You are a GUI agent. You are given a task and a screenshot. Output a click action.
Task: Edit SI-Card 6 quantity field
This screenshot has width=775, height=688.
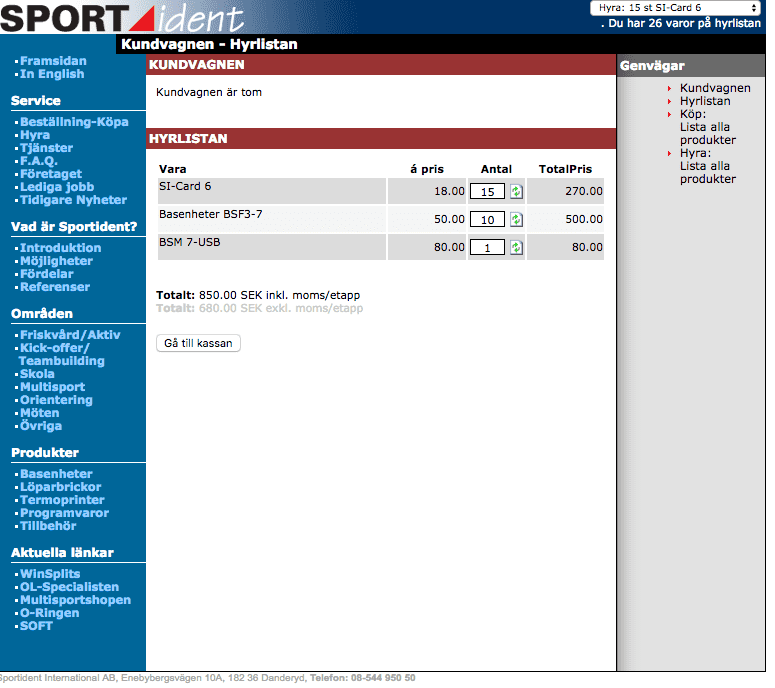pos(487,191)
